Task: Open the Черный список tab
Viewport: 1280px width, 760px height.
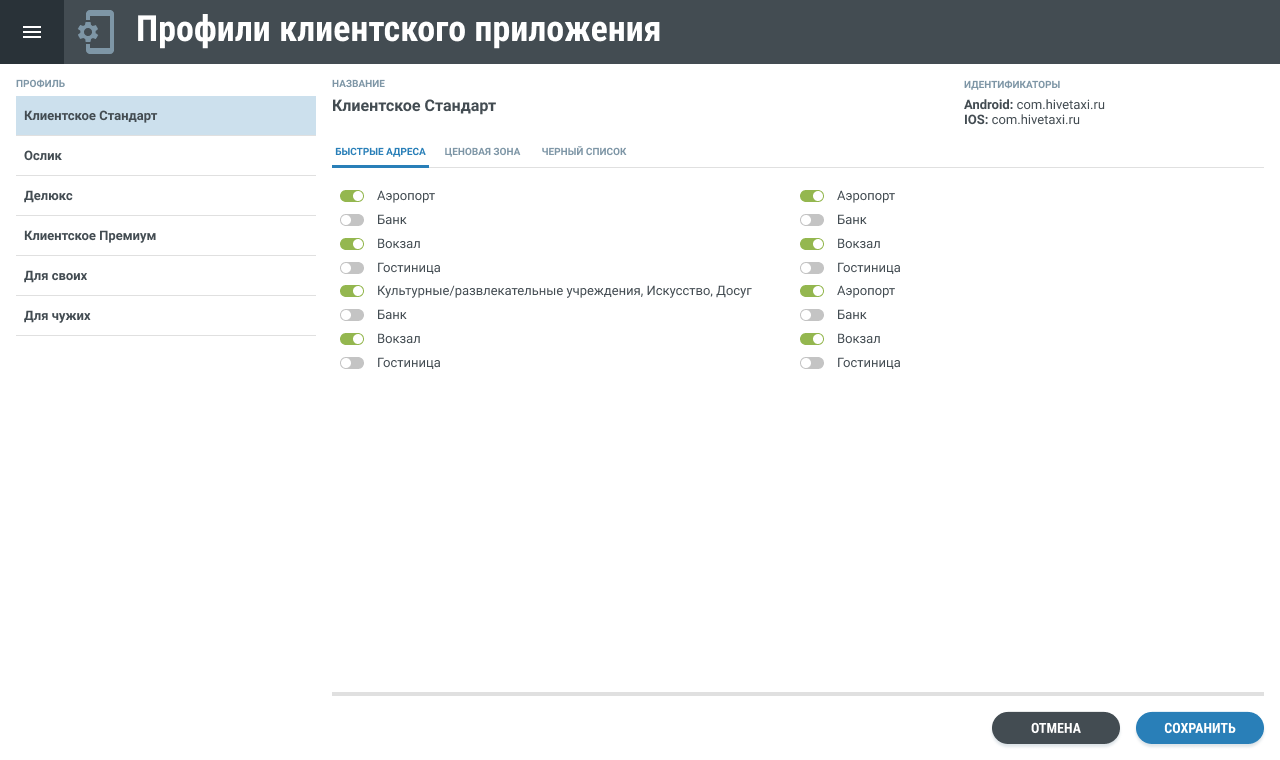Action: (584, 152)
